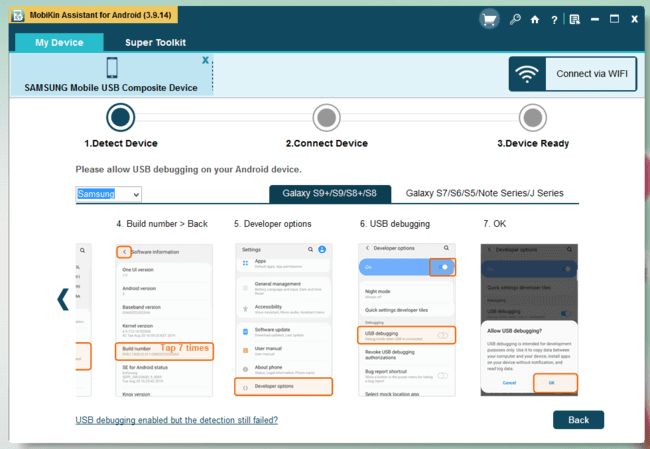Click the step 7 OK screenshot
The width and height of the screenshot is (650, 449).
coord(529,320)
